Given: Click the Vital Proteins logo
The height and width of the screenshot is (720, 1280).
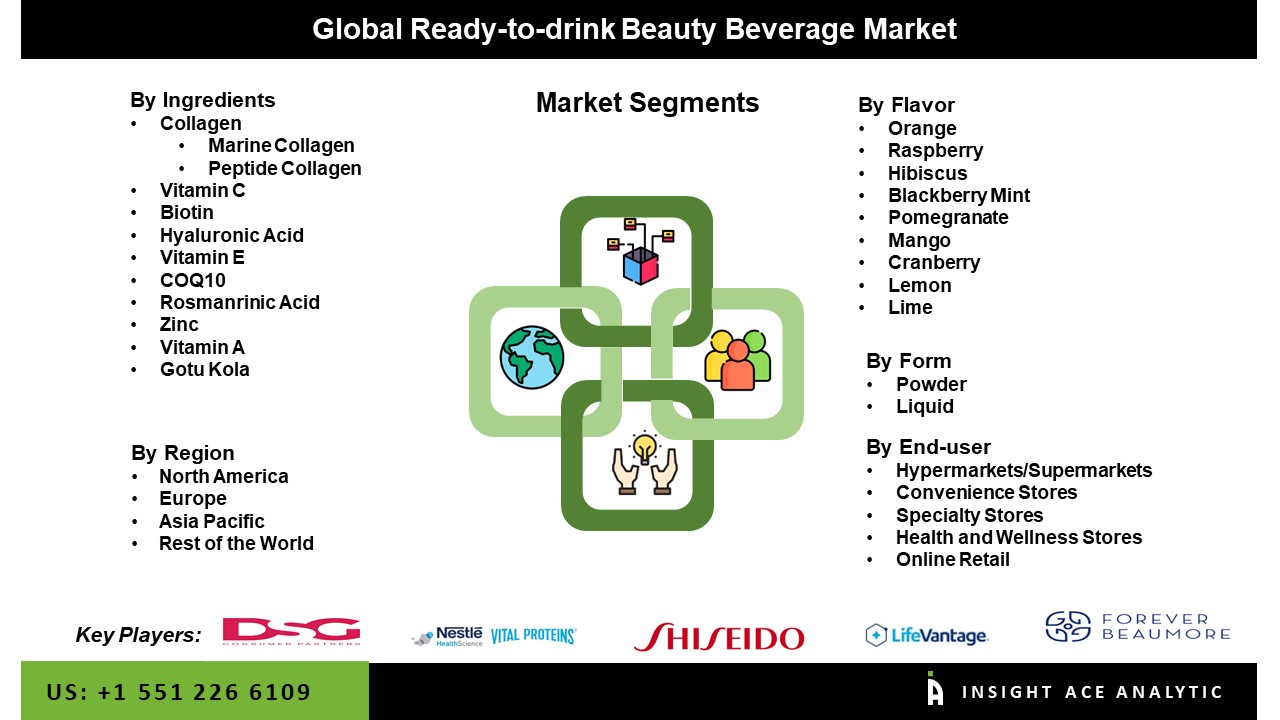Looking at the screenshot, I should (x=533, y=636).
